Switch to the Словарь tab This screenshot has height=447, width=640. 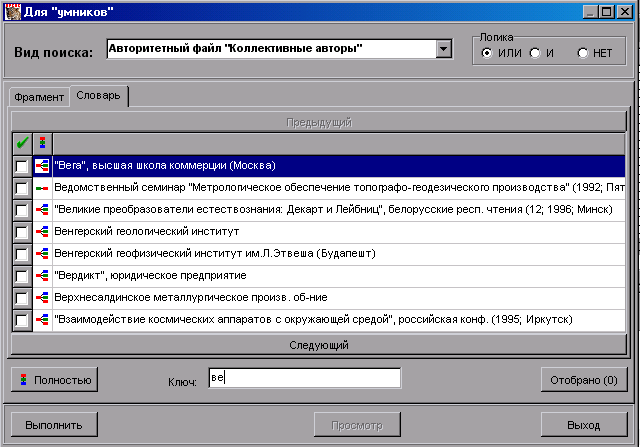(98, 96)
